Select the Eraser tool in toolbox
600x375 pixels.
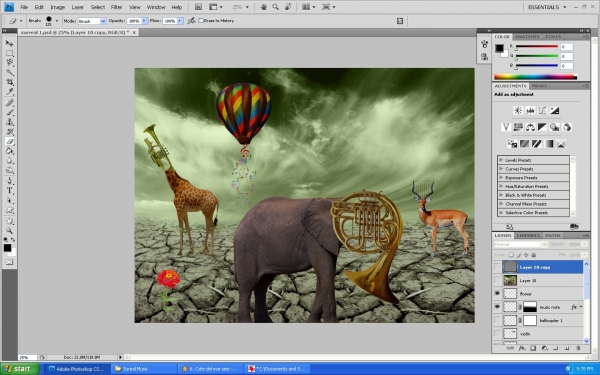tap(9, 141)
